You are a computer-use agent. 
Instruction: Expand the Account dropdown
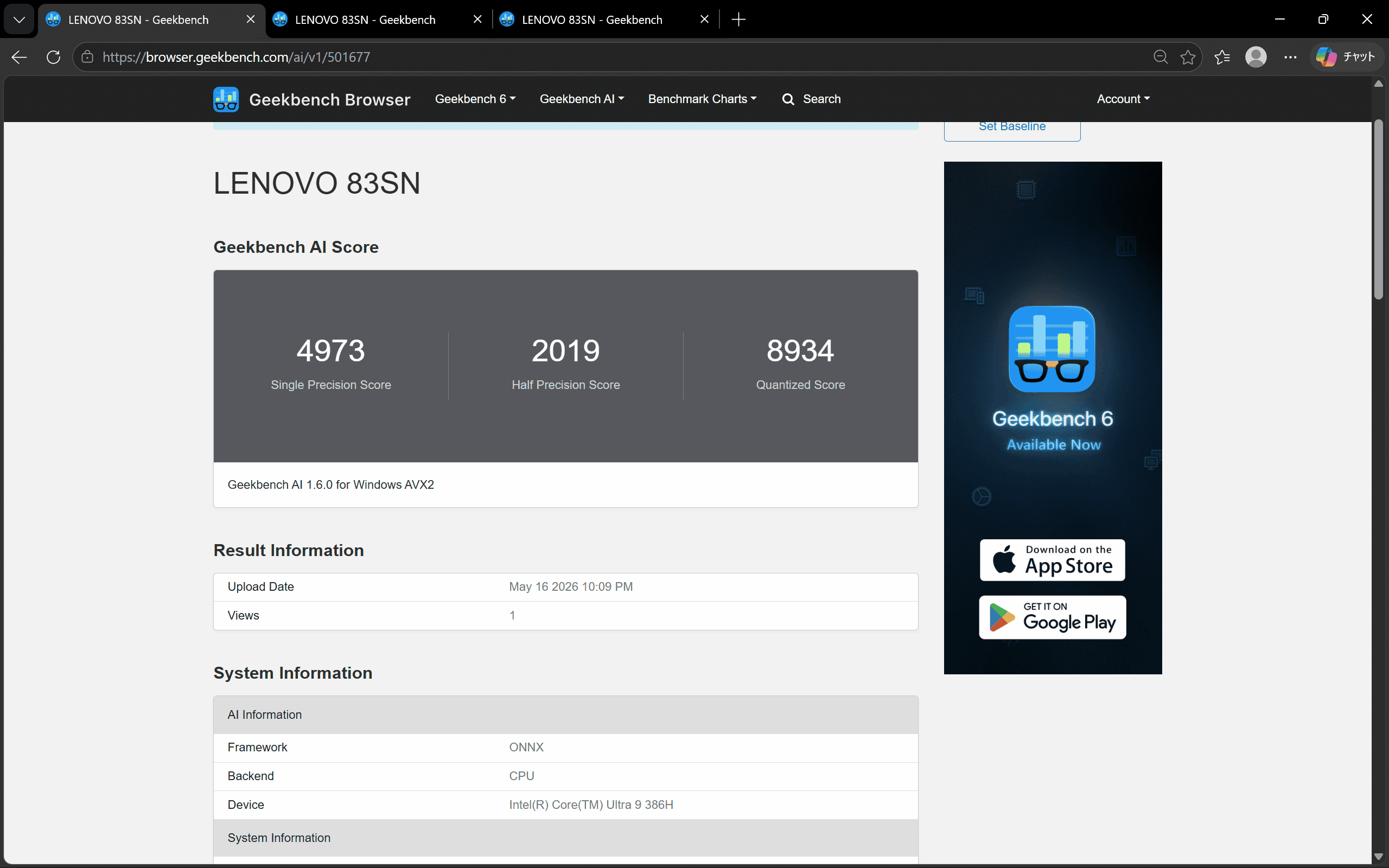(1123, 99)
